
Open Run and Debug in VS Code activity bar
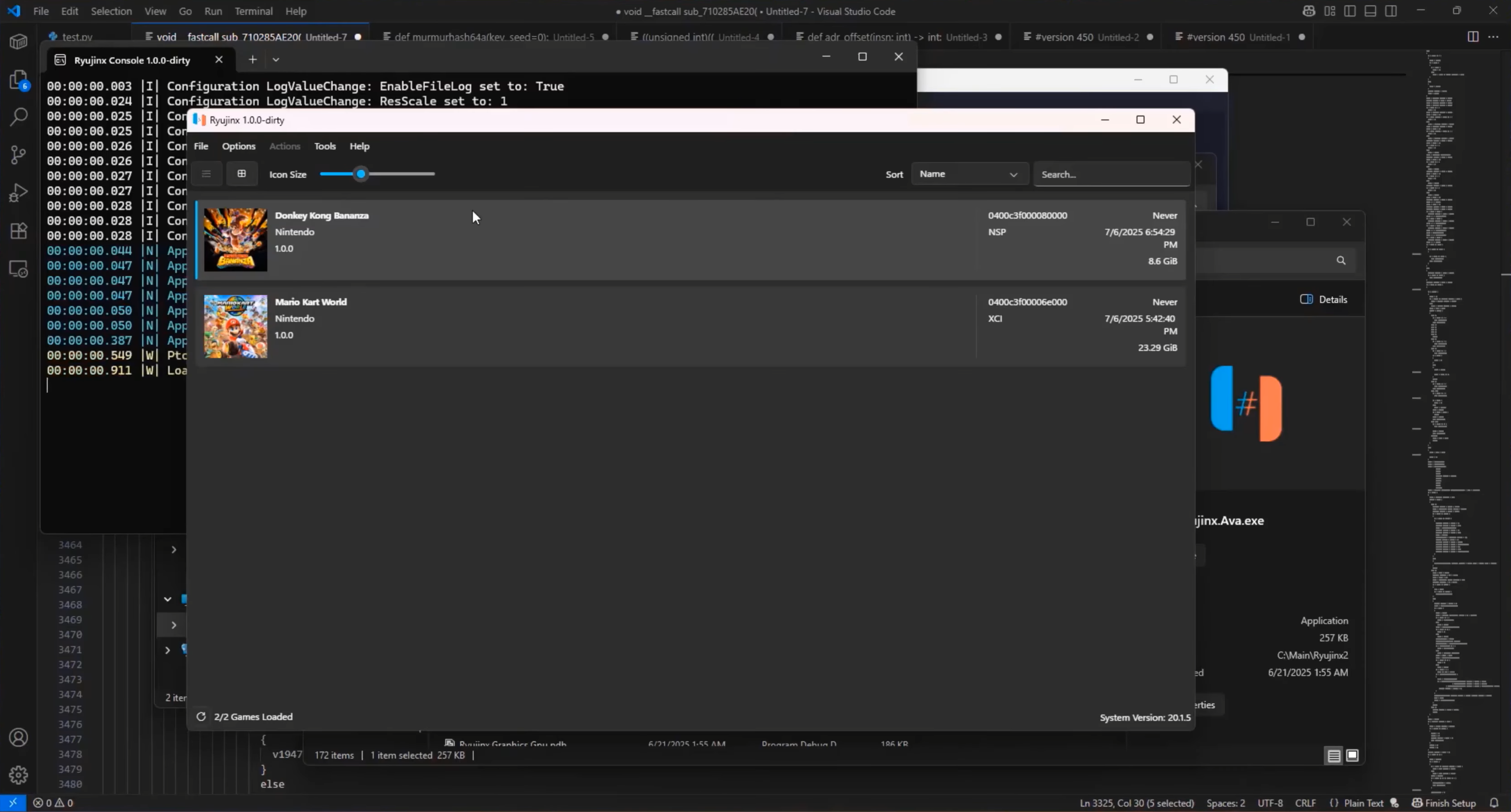coord(19,193)
